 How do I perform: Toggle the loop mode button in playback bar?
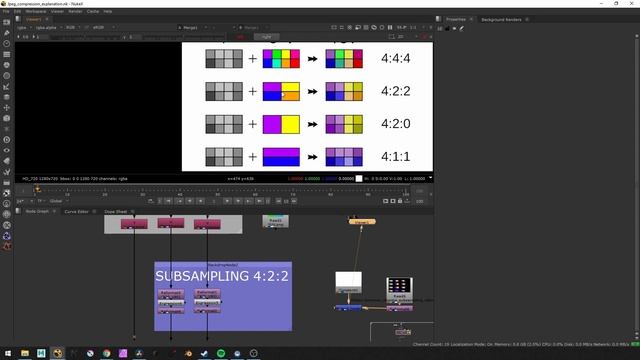(151, 201)
